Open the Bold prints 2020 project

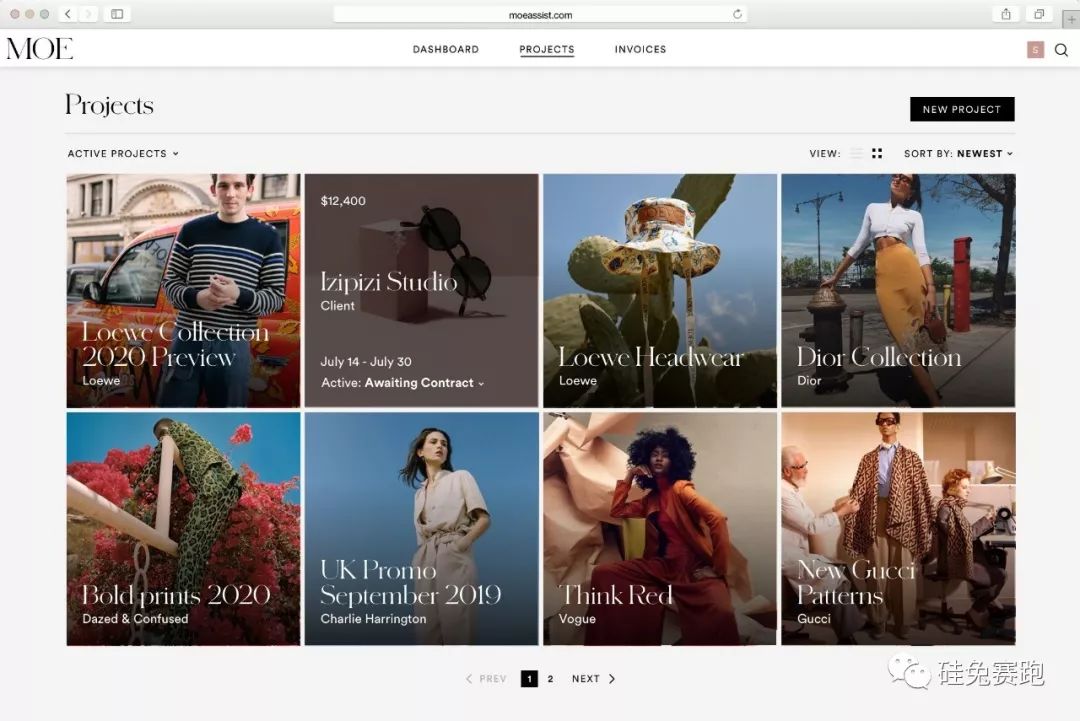coord(183,529)
